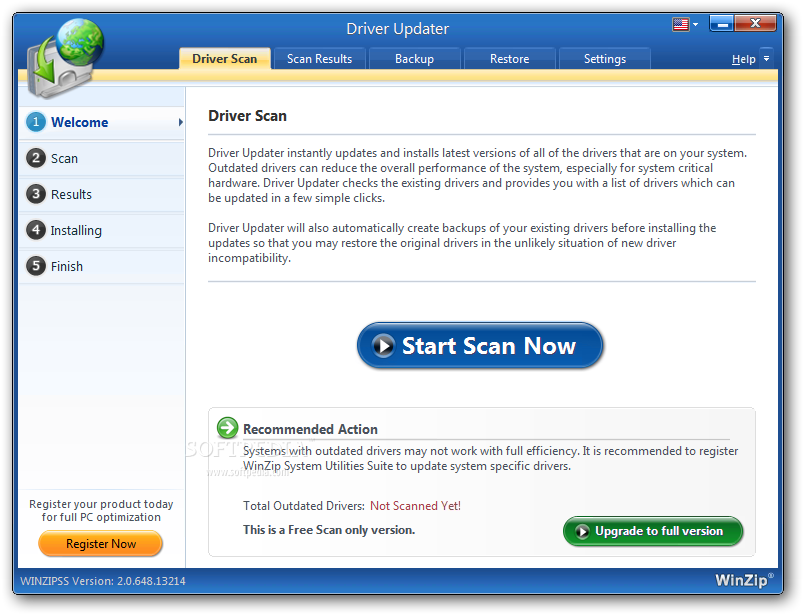Expand the Help menu dropdown arrow
The width and height of the screenshot is (804, 615).
766,58
